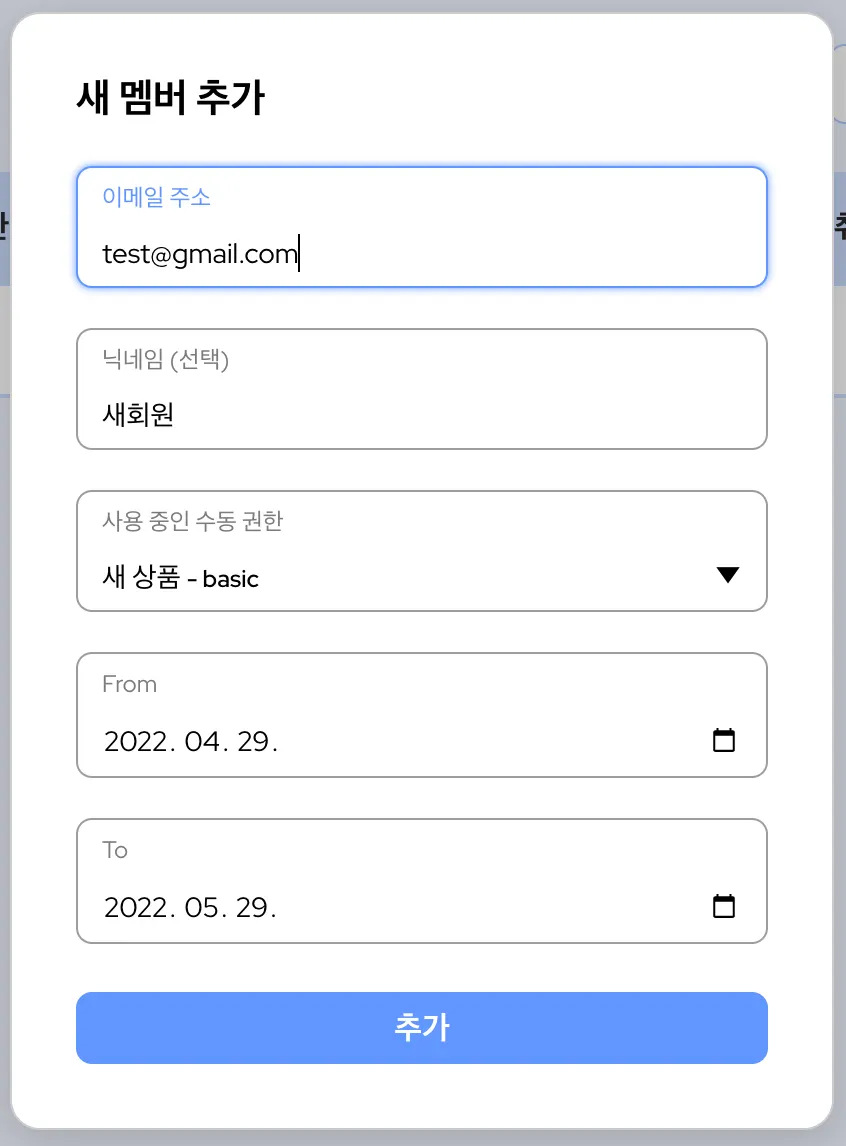Open the From date calendar picker icon
Viewport: 846px width, 1146px height.
(x=723, y=741)
